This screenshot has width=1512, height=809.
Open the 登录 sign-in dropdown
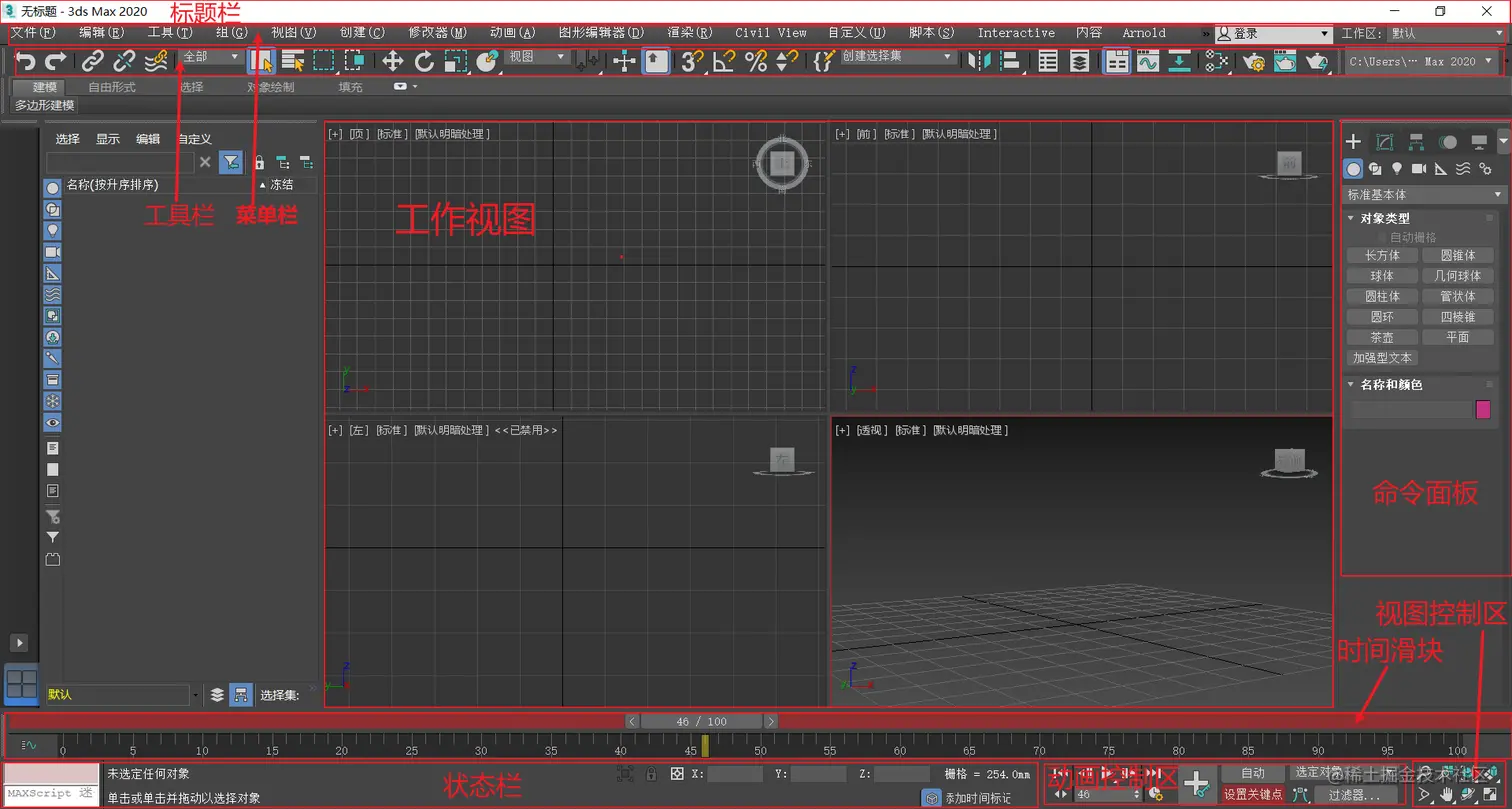tap(1274, 33)
